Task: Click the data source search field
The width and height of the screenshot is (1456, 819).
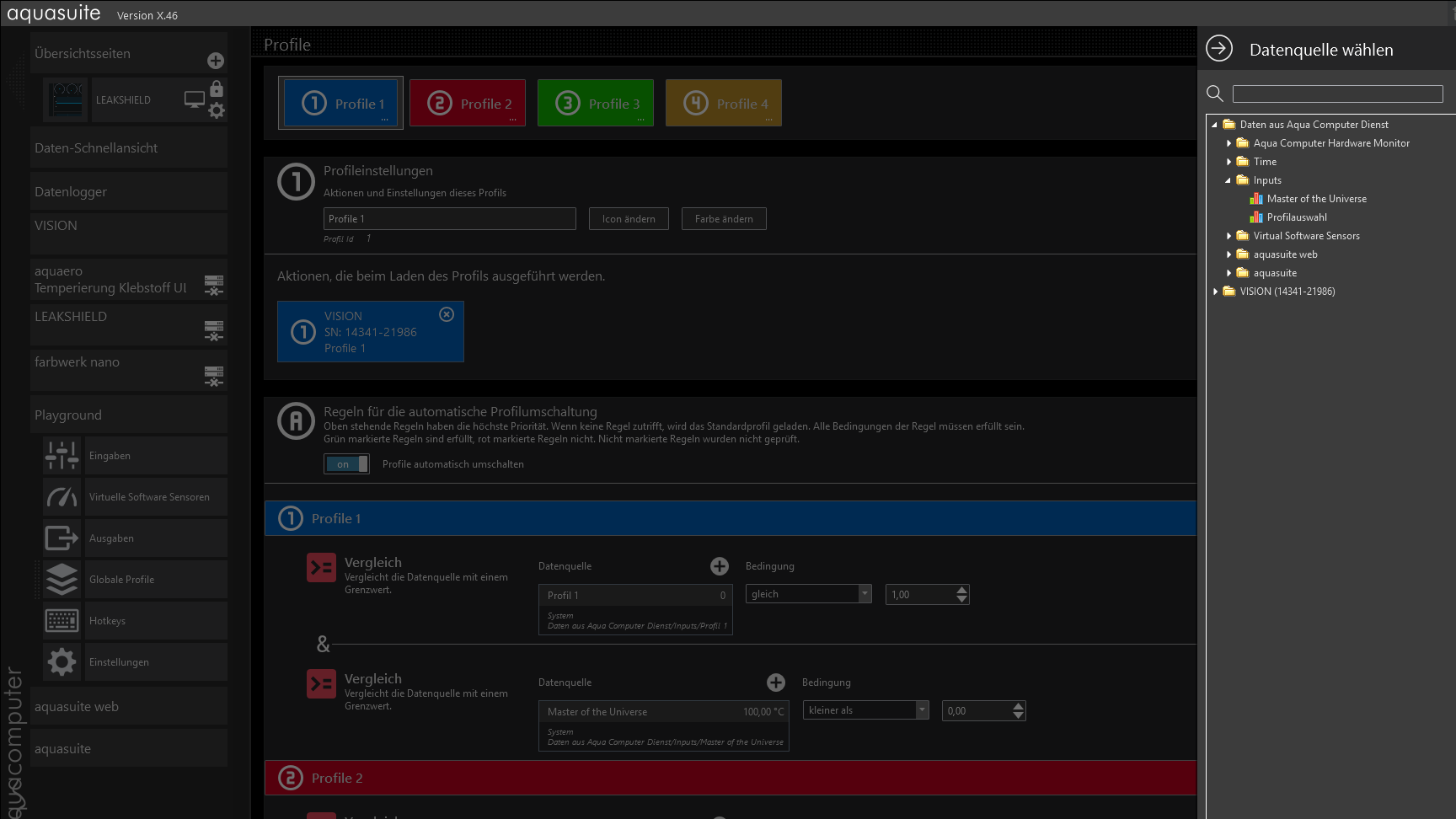Action: pos(1337,94)
